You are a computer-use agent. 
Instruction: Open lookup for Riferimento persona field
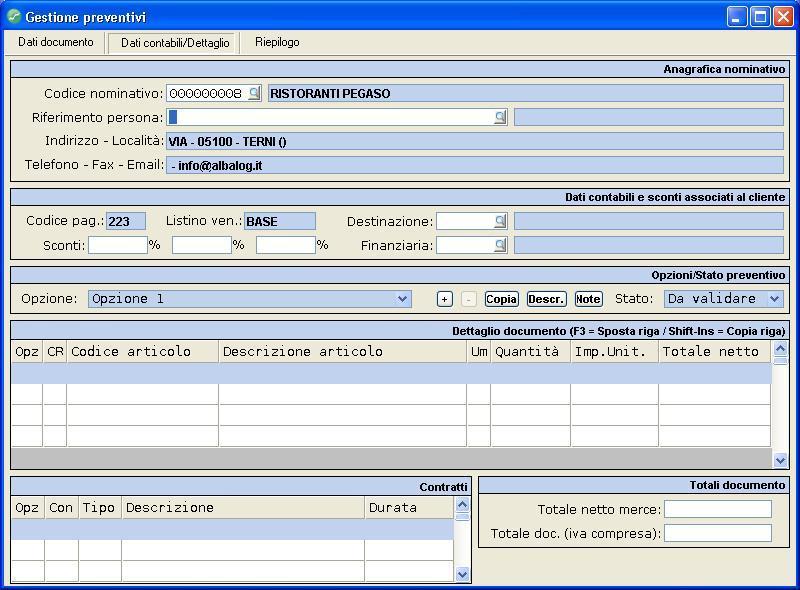coord(500,117)
